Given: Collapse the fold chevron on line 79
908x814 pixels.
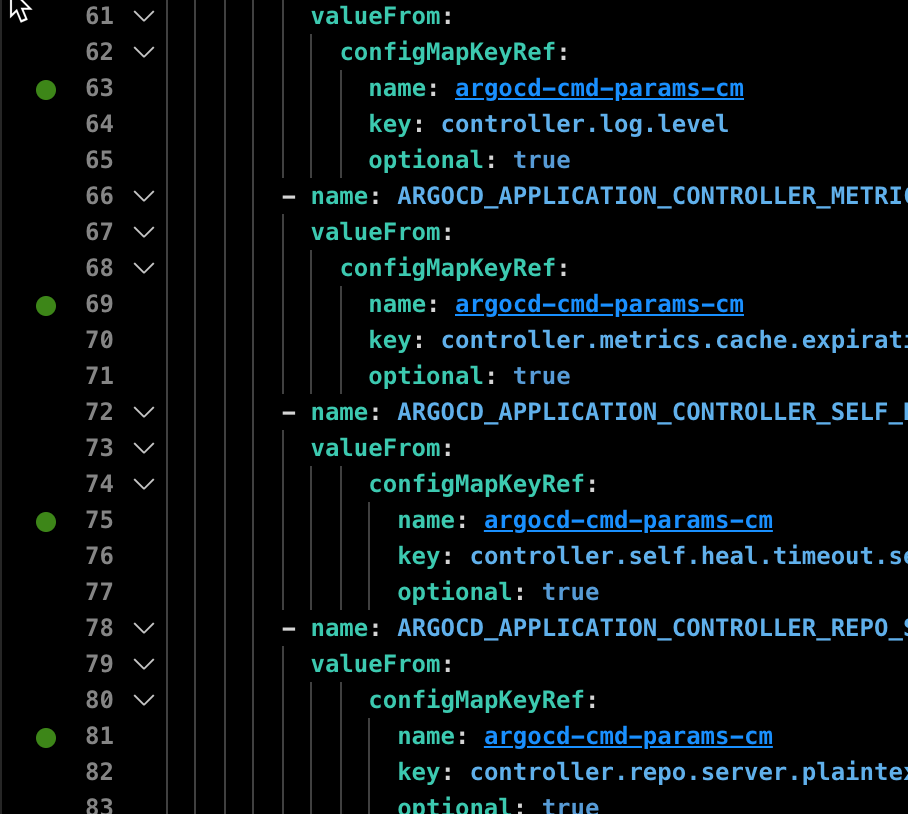Looking at the screenshot, I should [x=144, y=664].
